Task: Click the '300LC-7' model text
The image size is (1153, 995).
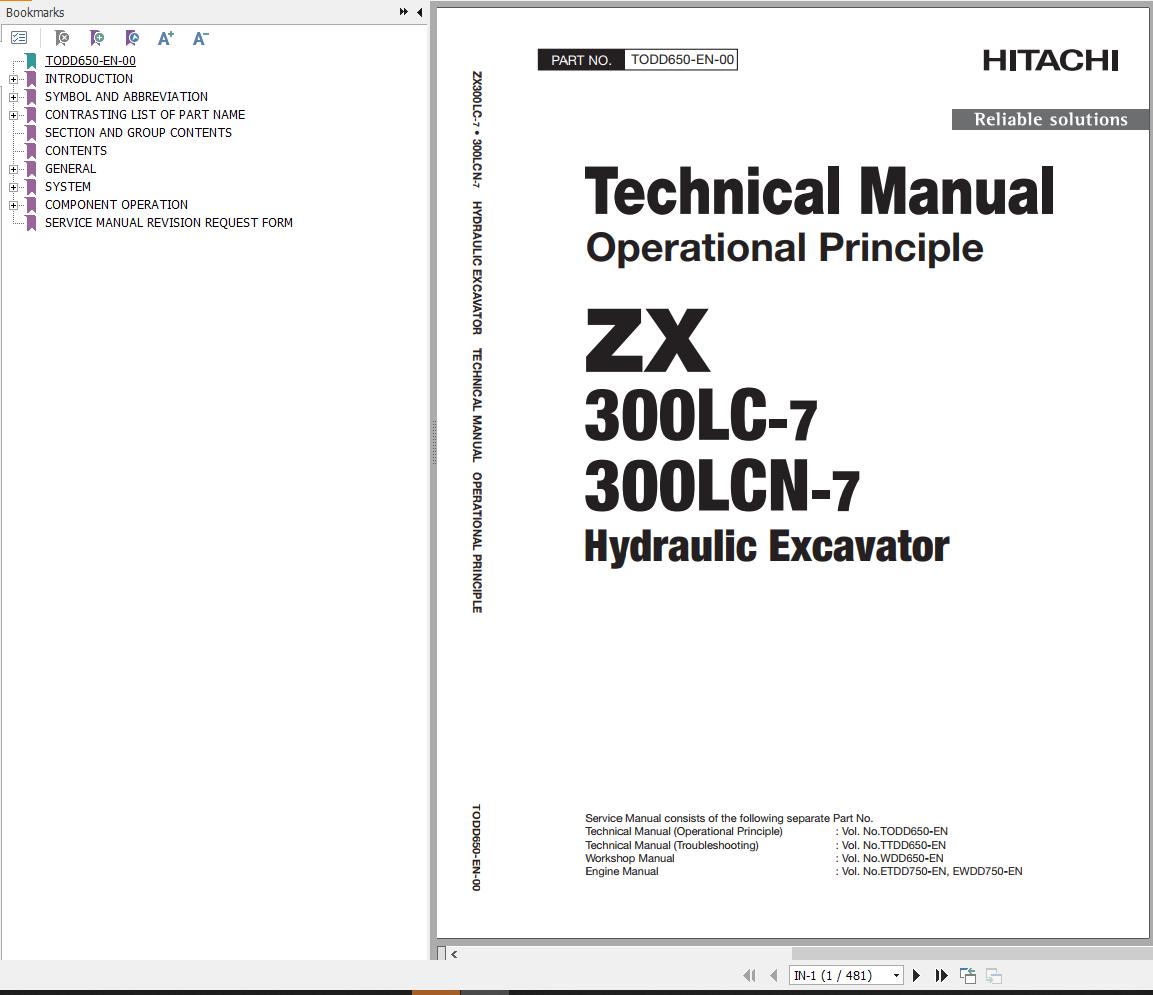Action: pyautogui.click(x=701, y=416)
